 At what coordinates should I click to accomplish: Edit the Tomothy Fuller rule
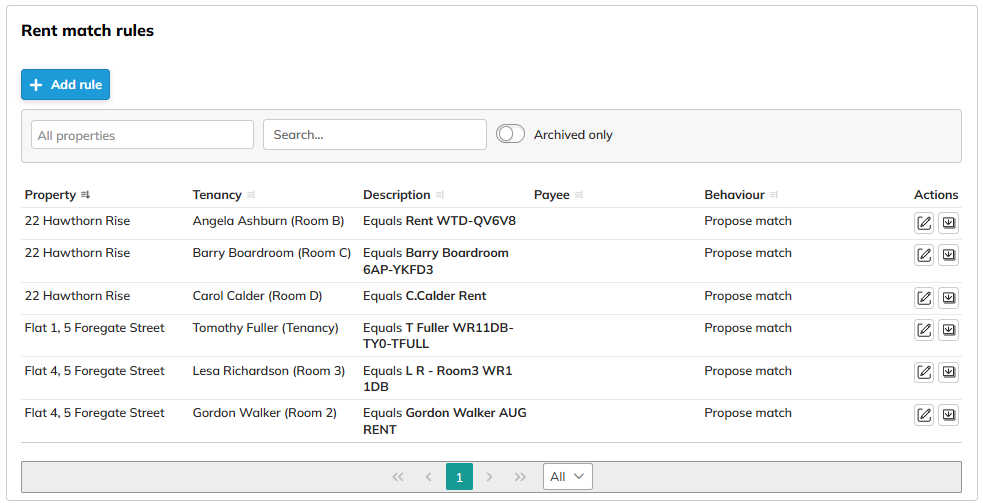[x=924, y=330]
